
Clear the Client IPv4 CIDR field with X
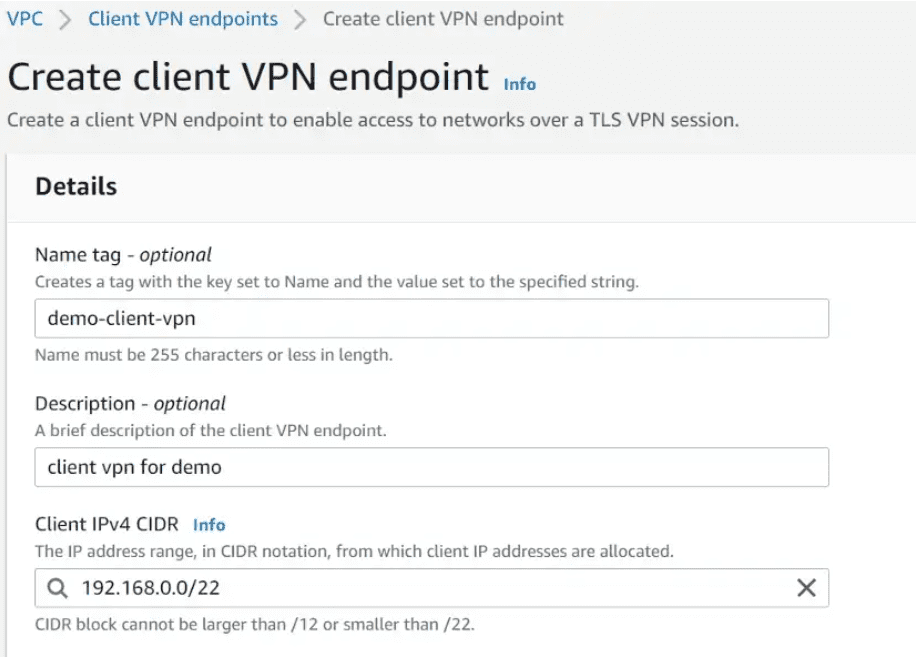[806, 587]
